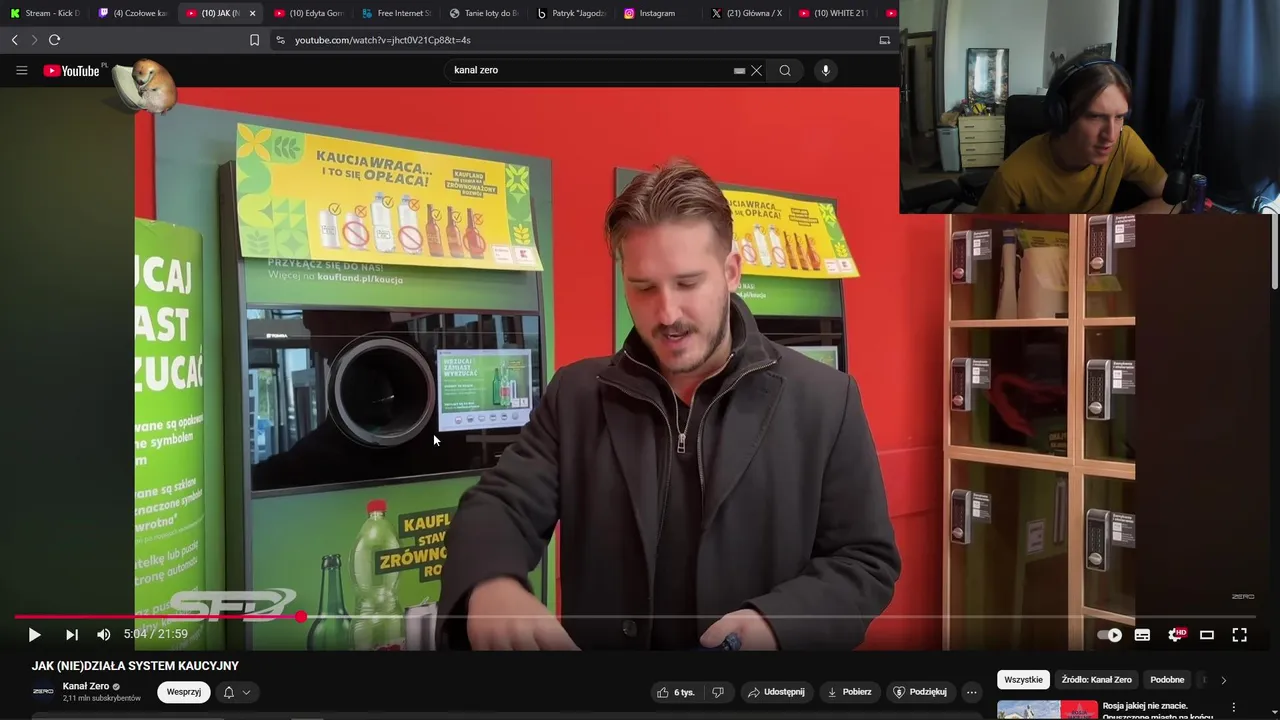
Task: Clear the YouTube search query
Action: pos(757,70)
